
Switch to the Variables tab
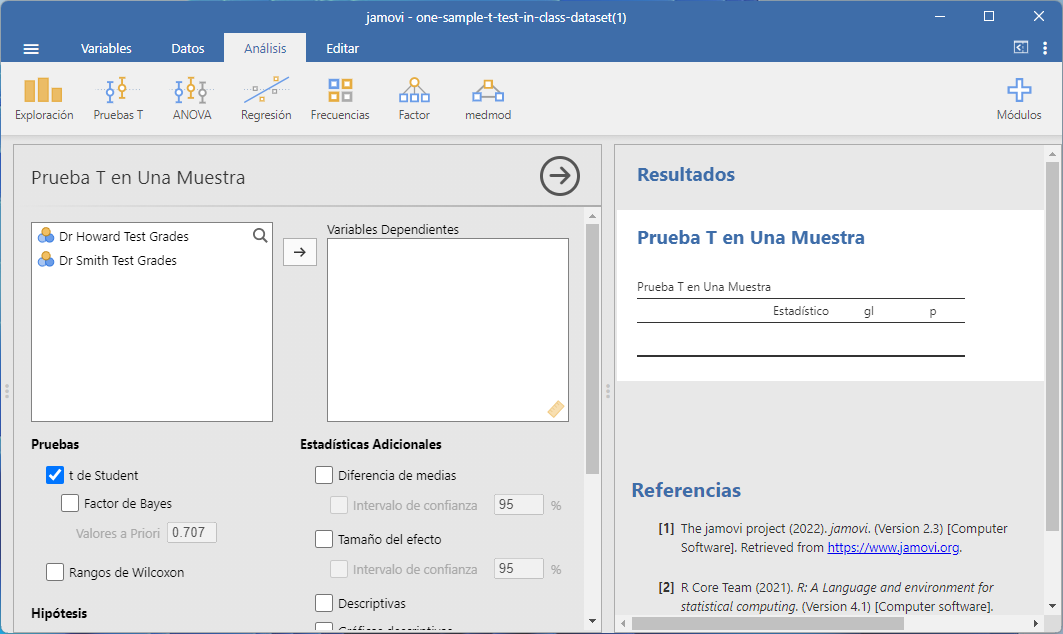[x=106, y=48]
